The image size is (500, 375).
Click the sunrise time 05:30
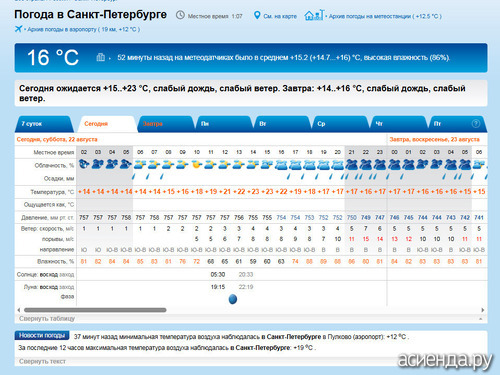218,275
